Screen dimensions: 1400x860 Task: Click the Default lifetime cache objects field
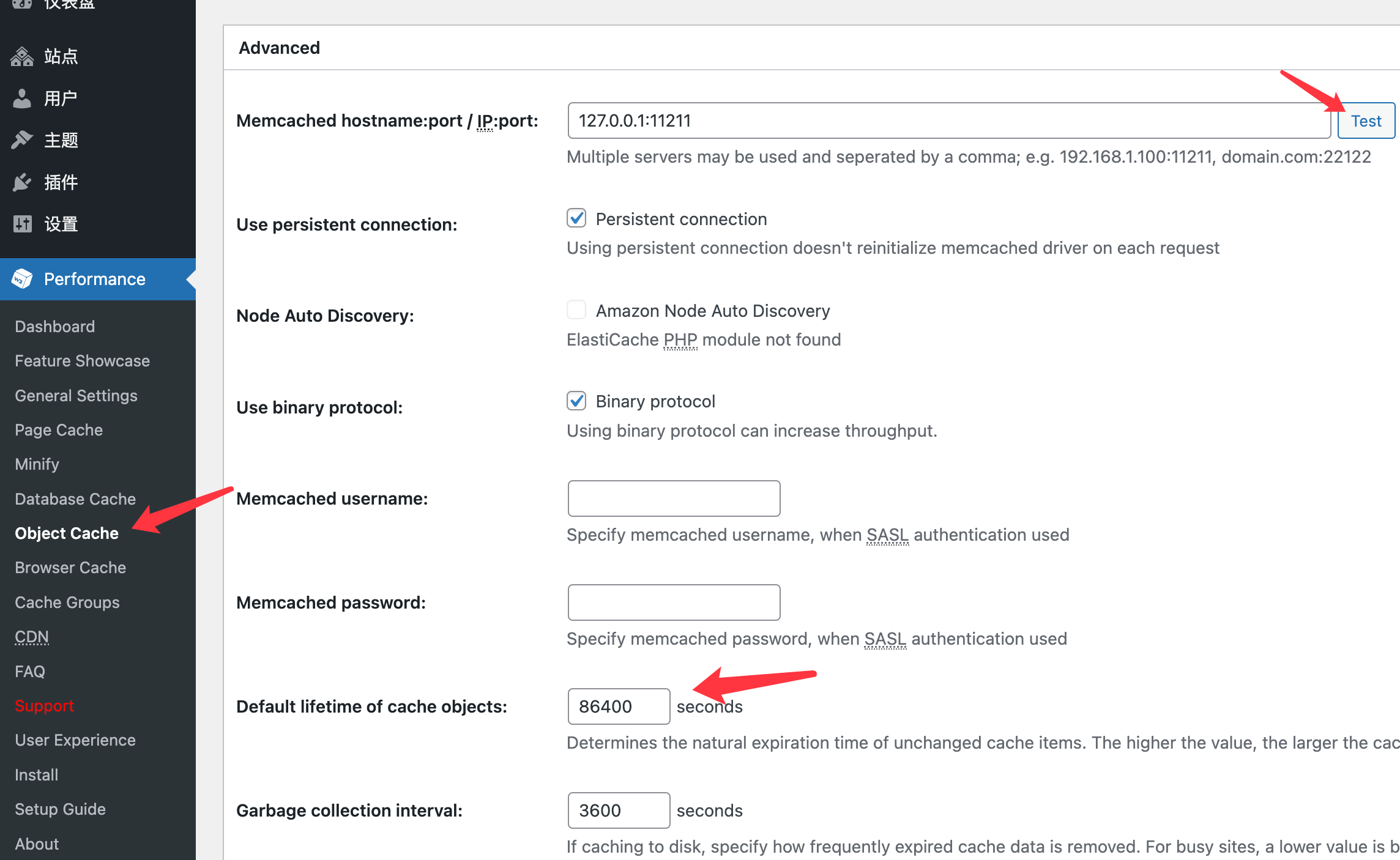[x=617, y=706]
